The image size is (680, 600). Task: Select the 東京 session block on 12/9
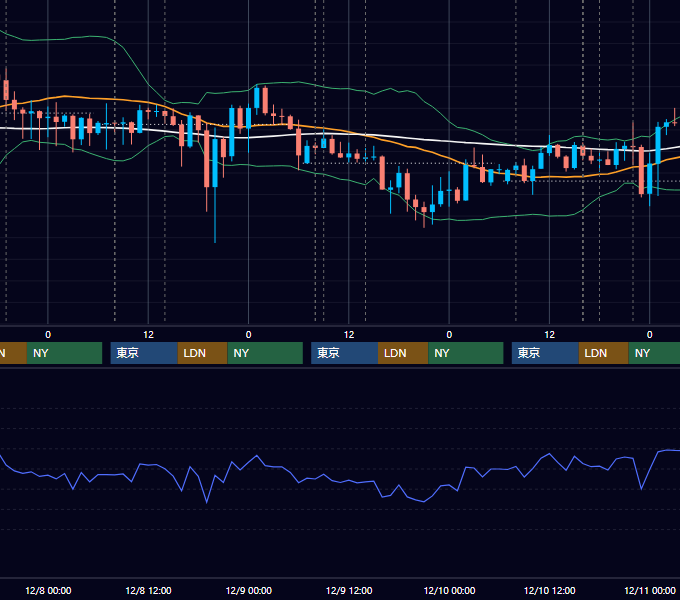click(x=344, y=353)
